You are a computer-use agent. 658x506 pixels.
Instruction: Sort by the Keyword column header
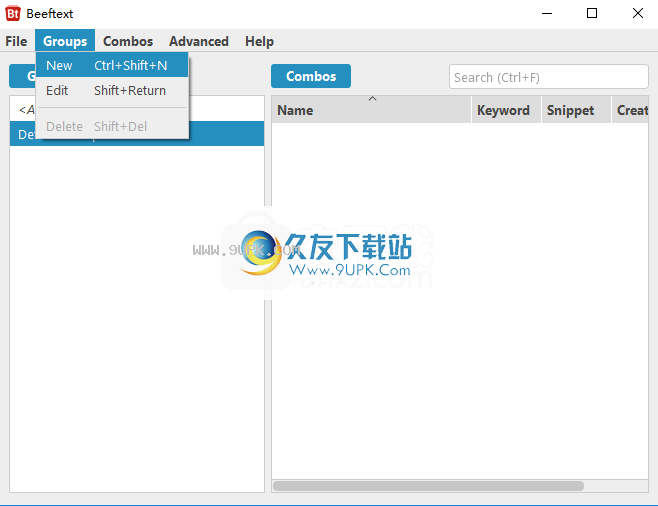point(507,110)
